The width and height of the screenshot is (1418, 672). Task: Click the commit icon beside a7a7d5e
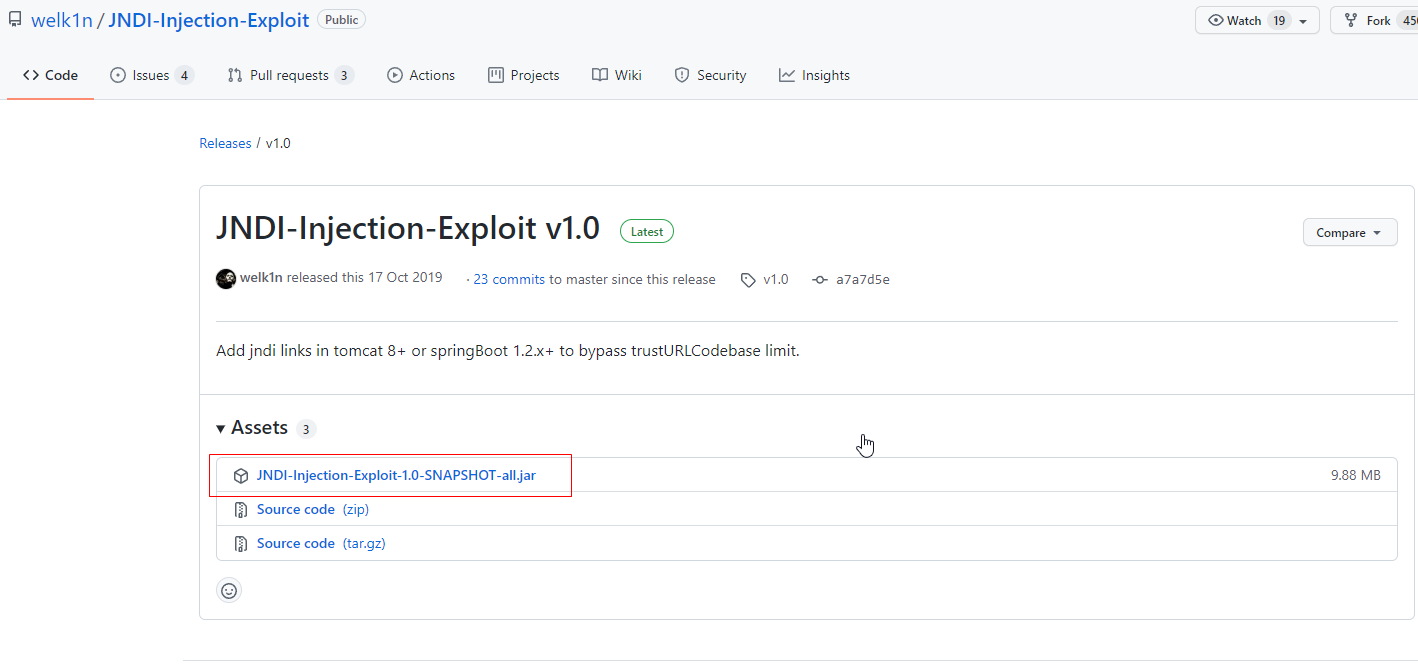click(820, 280)
